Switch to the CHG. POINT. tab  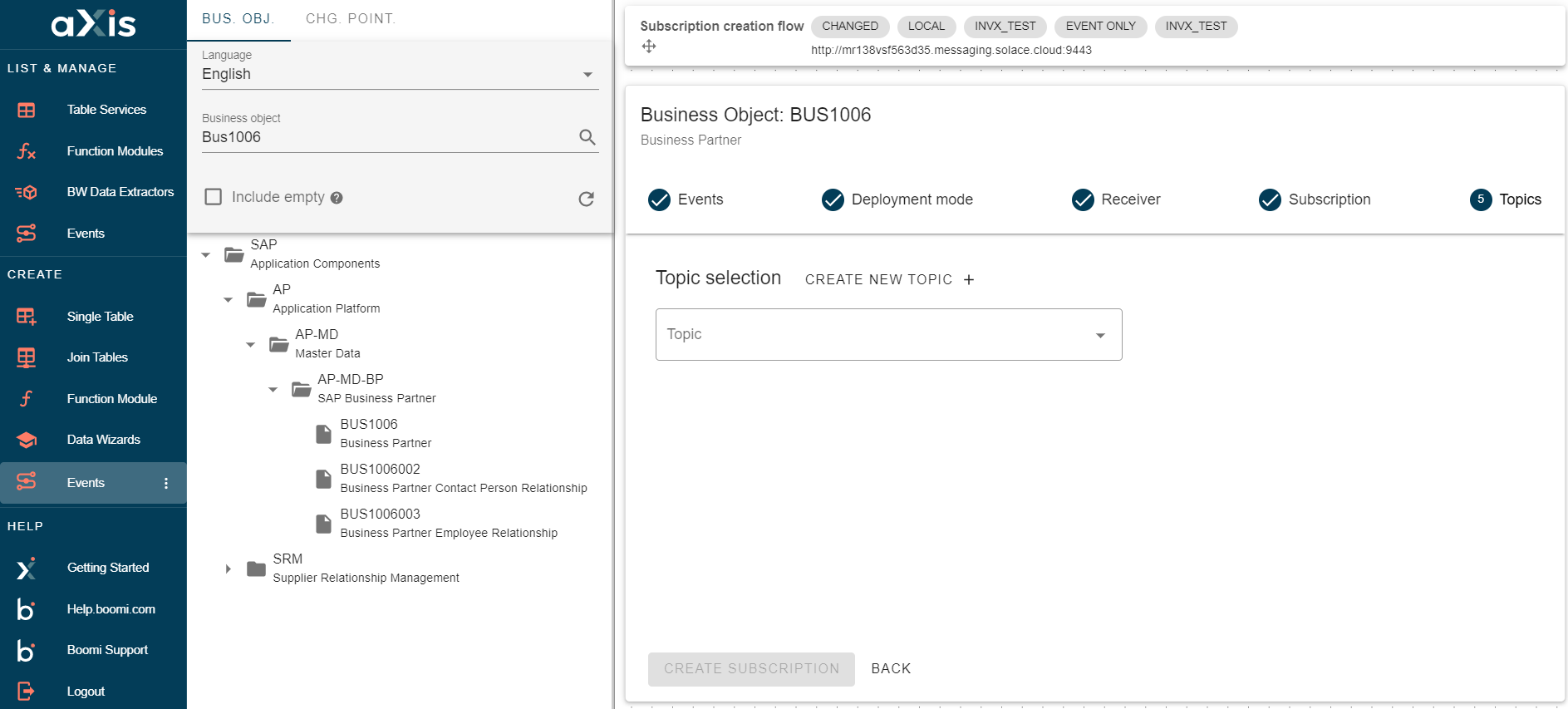pyautogui.click(x=351, y=19)
